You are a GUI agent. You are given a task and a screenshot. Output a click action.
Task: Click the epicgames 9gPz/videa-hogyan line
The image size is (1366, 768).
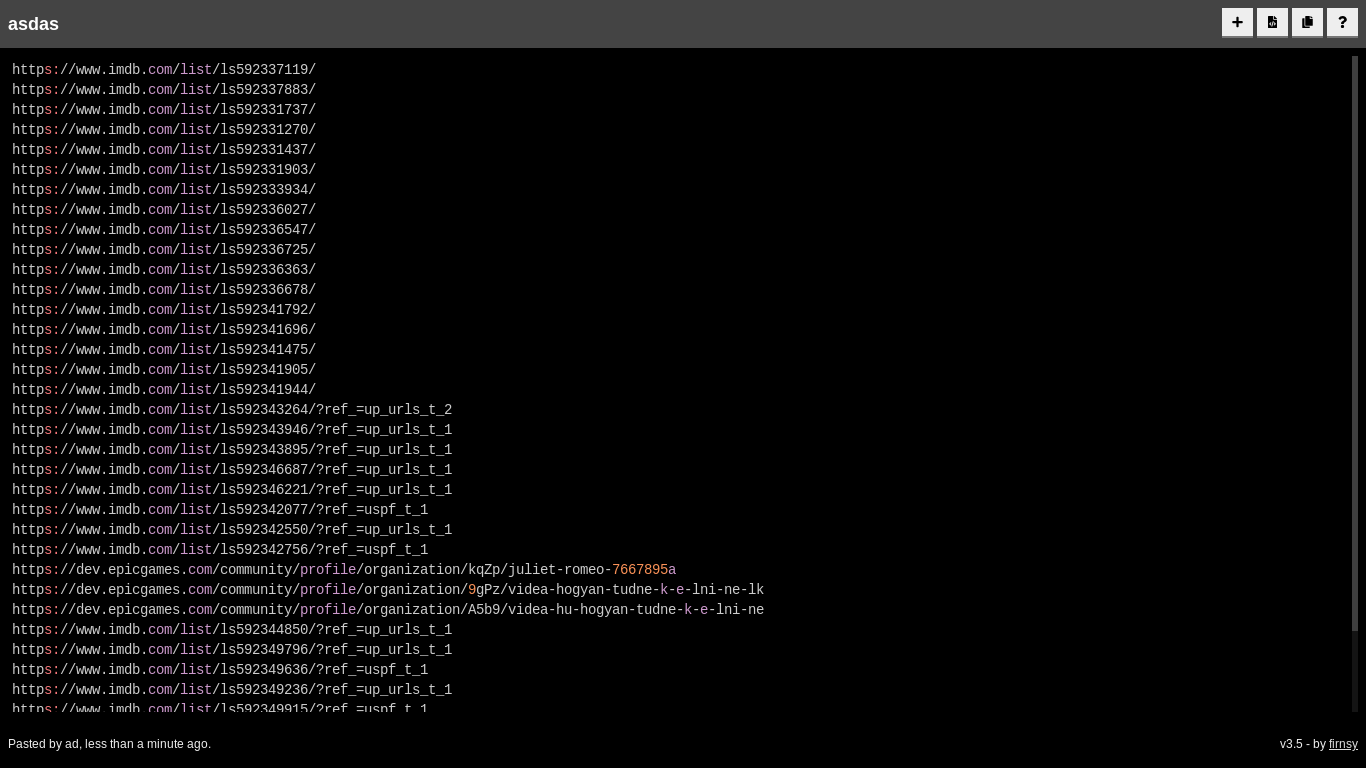[388, 590]
